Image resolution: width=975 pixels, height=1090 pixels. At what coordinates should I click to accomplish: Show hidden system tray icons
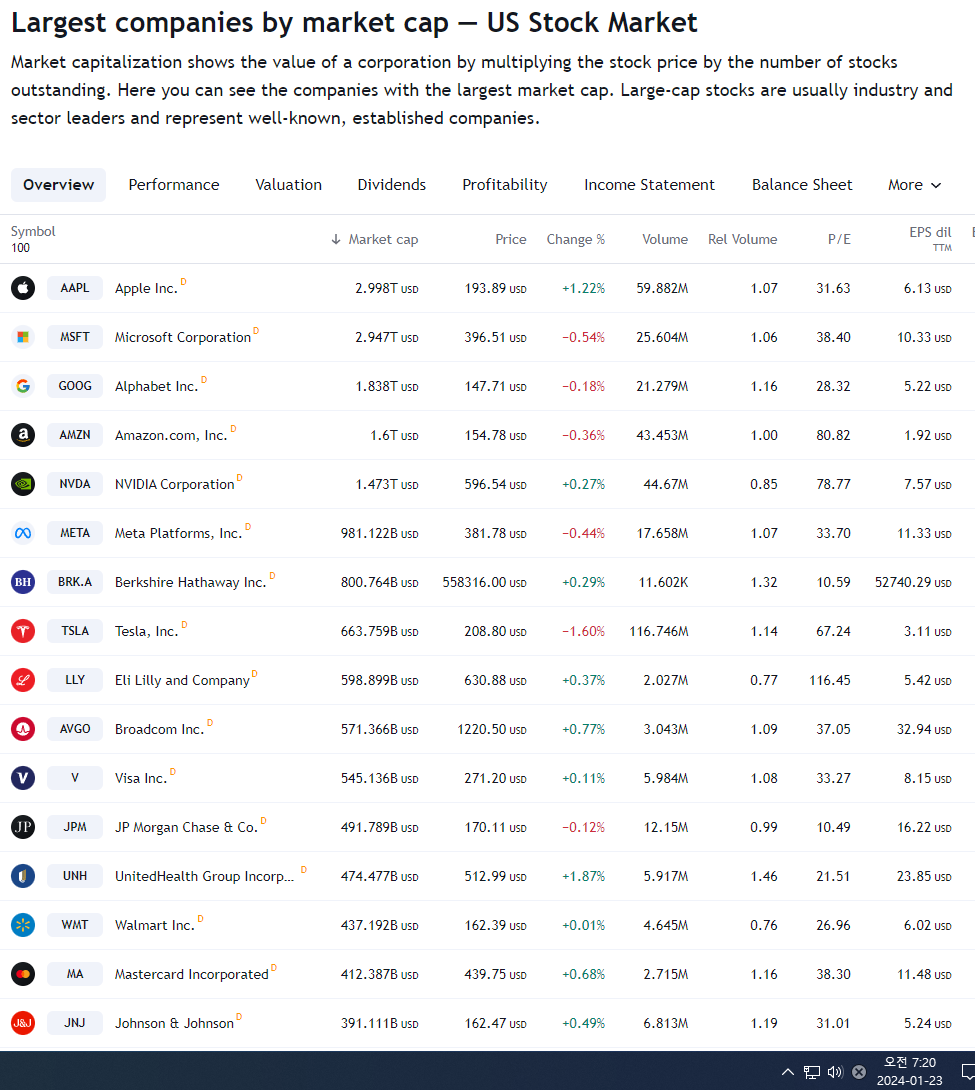click(x=787, y=1072)
